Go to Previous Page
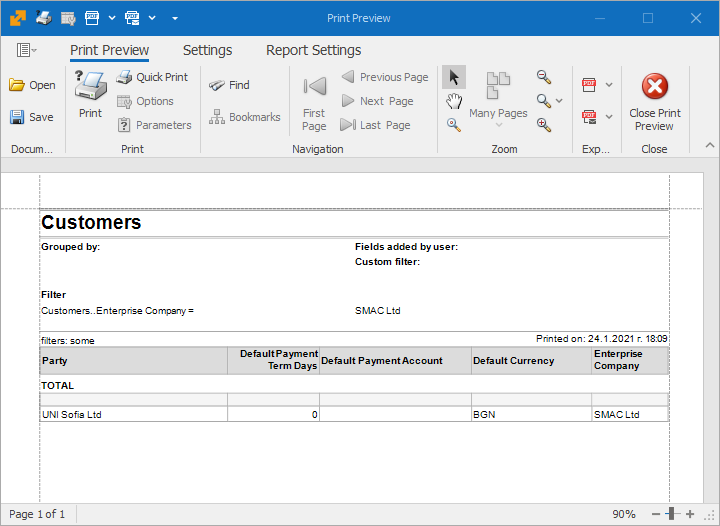Screen dimensions: 720x526 coord(385,77)
